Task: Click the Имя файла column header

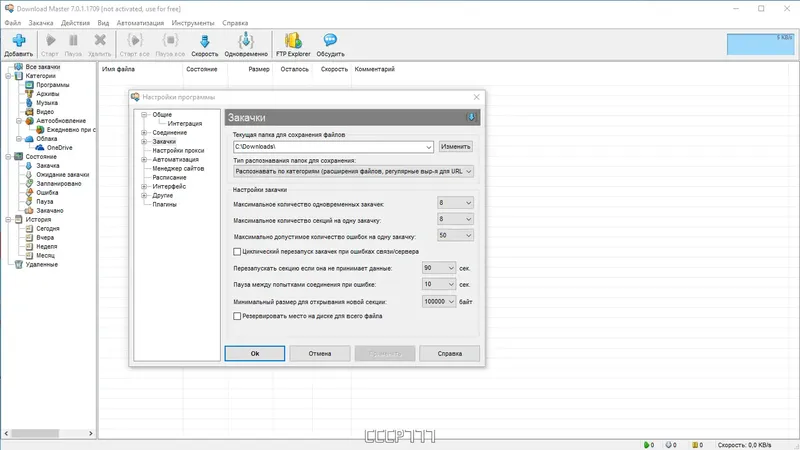Action: (x=118, y=69)
